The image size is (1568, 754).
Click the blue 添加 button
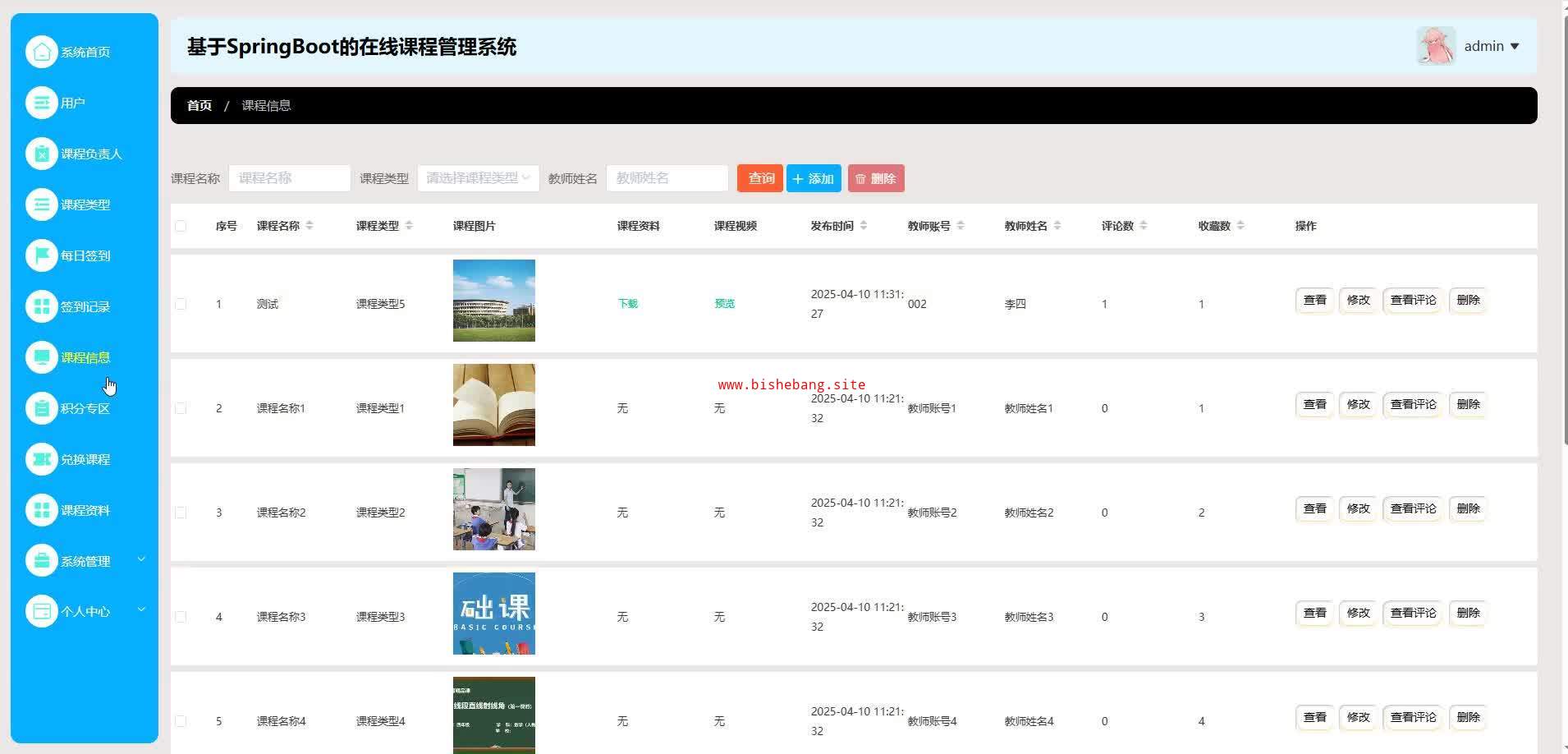pyautogui.click(x=813, y=178)
